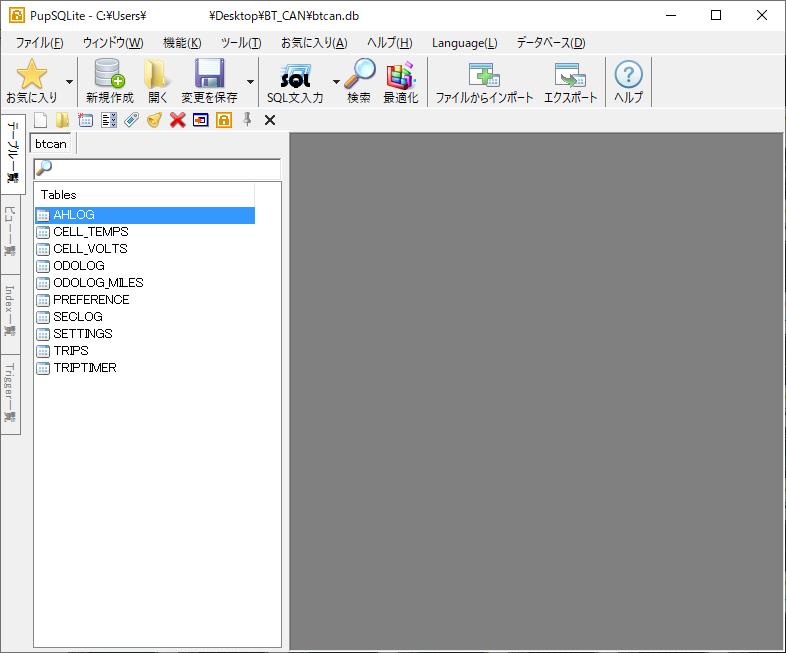The height and width of the screenshot is (653, 786).
Task: Click the 検索 magnifier icon
Action: point(359,74)
